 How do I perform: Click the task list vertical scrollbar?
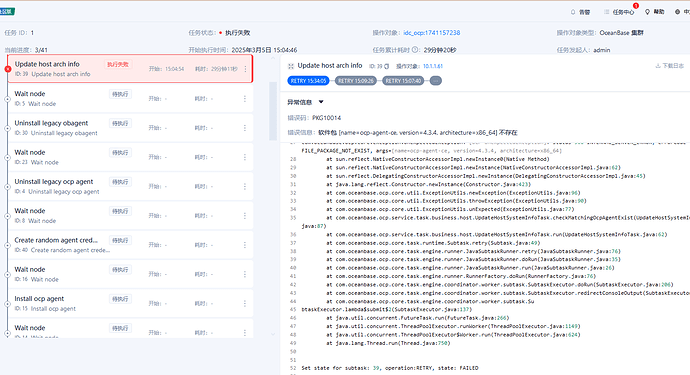(273, 111)
